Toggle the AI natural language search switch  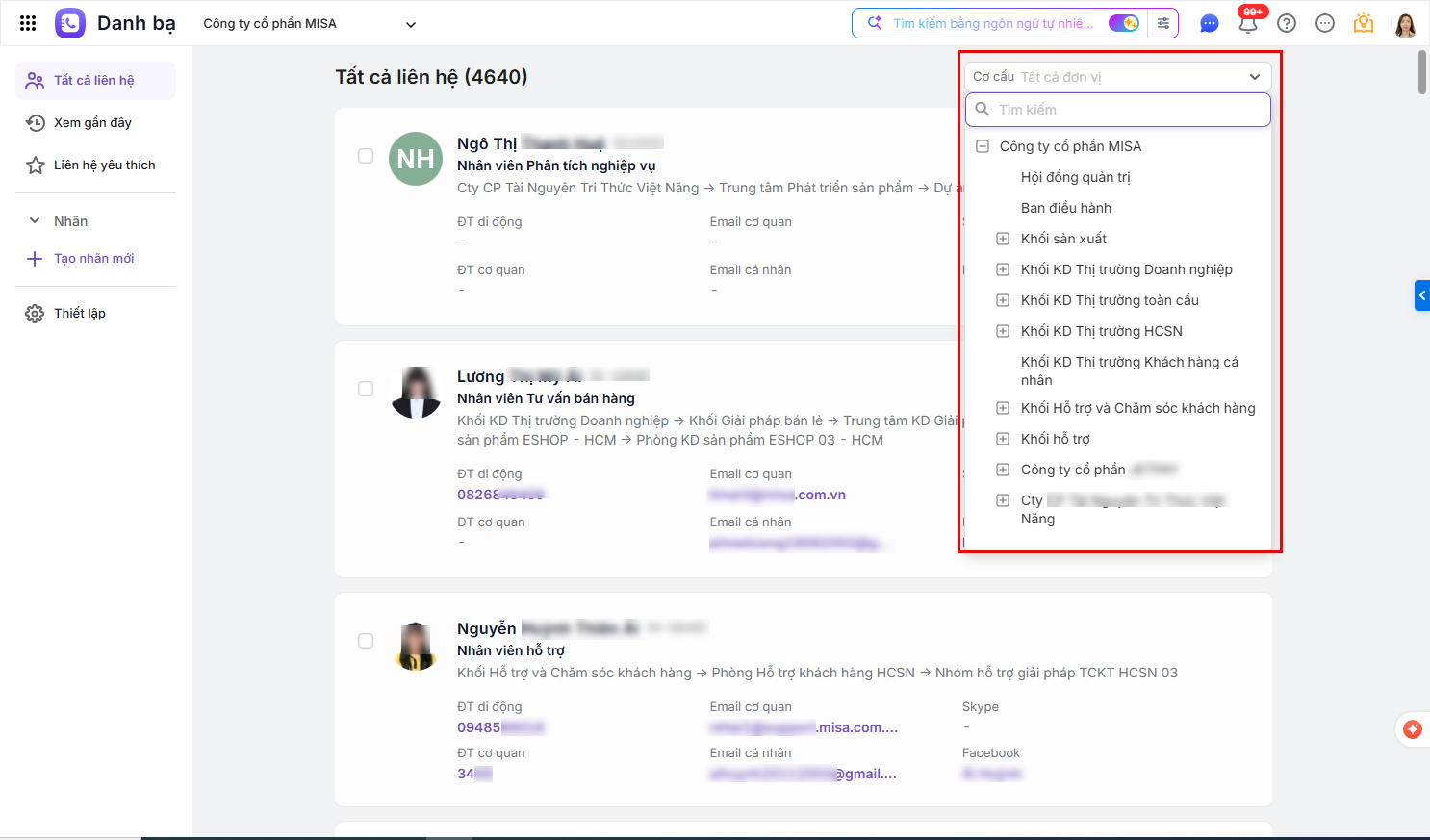point(1123,23)
